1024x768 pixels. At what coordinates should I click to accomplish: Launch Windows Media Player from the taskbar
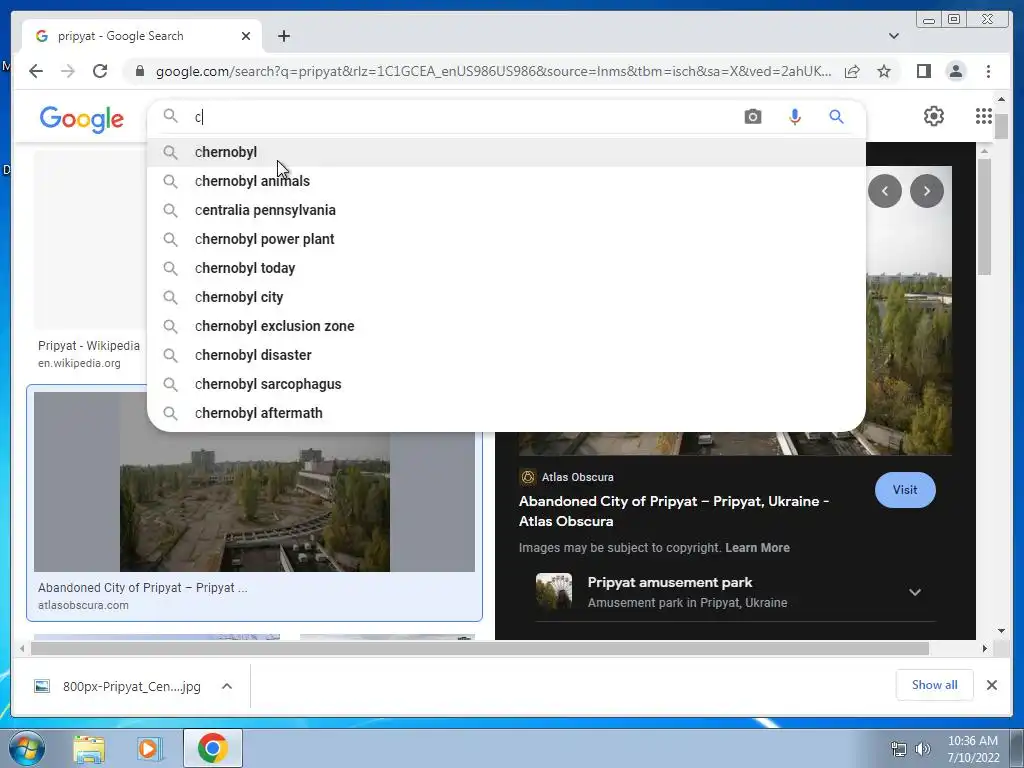pyautogui.click(x=150, y=748)
